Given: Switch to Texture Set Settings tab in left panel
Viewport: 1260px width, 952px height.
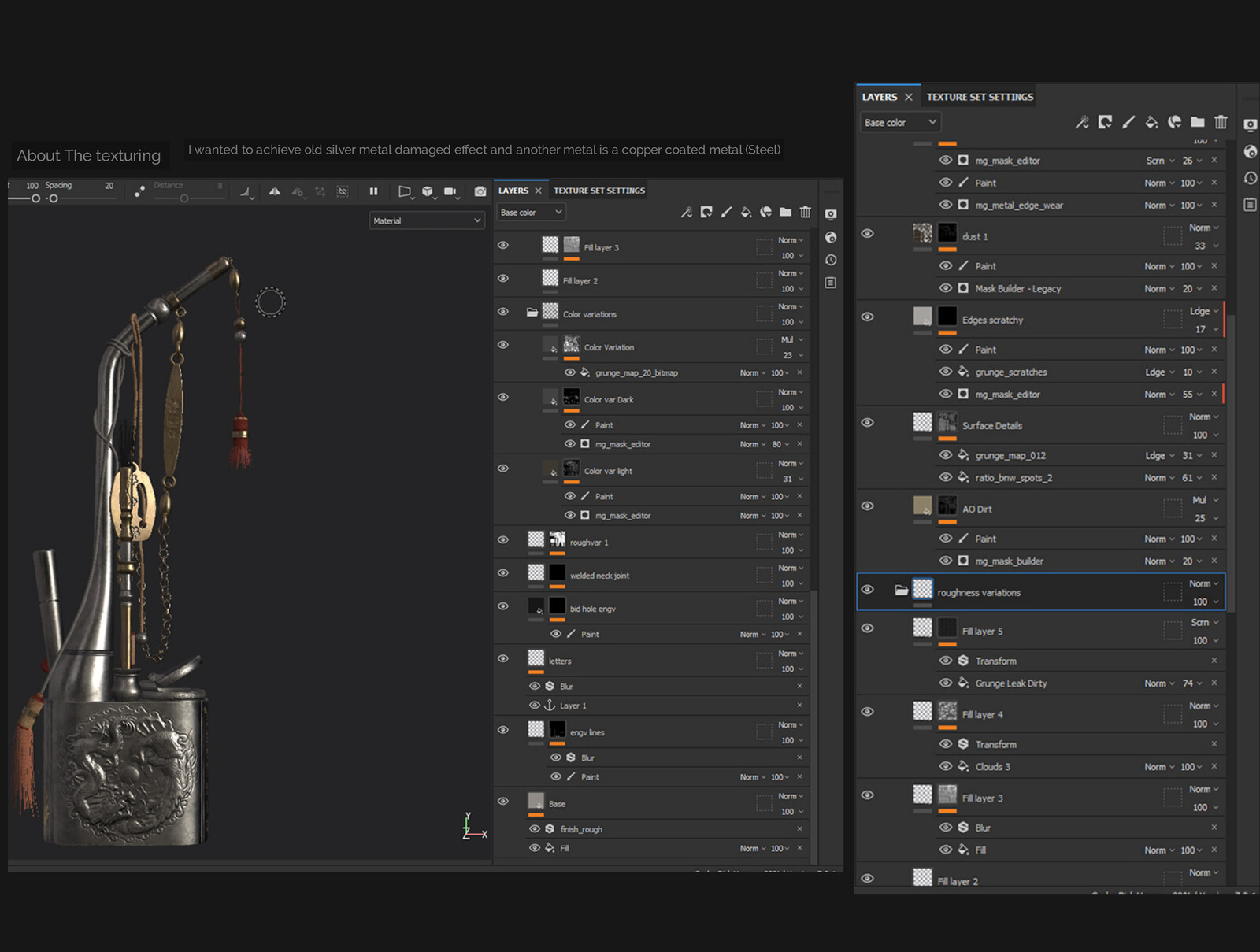Looking at the screenshot, I should (x=599, y=191).
